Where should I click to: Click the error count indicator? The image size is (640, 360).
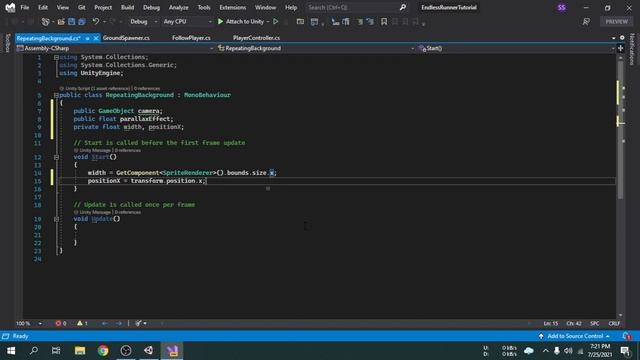click(x=60, y=323)
